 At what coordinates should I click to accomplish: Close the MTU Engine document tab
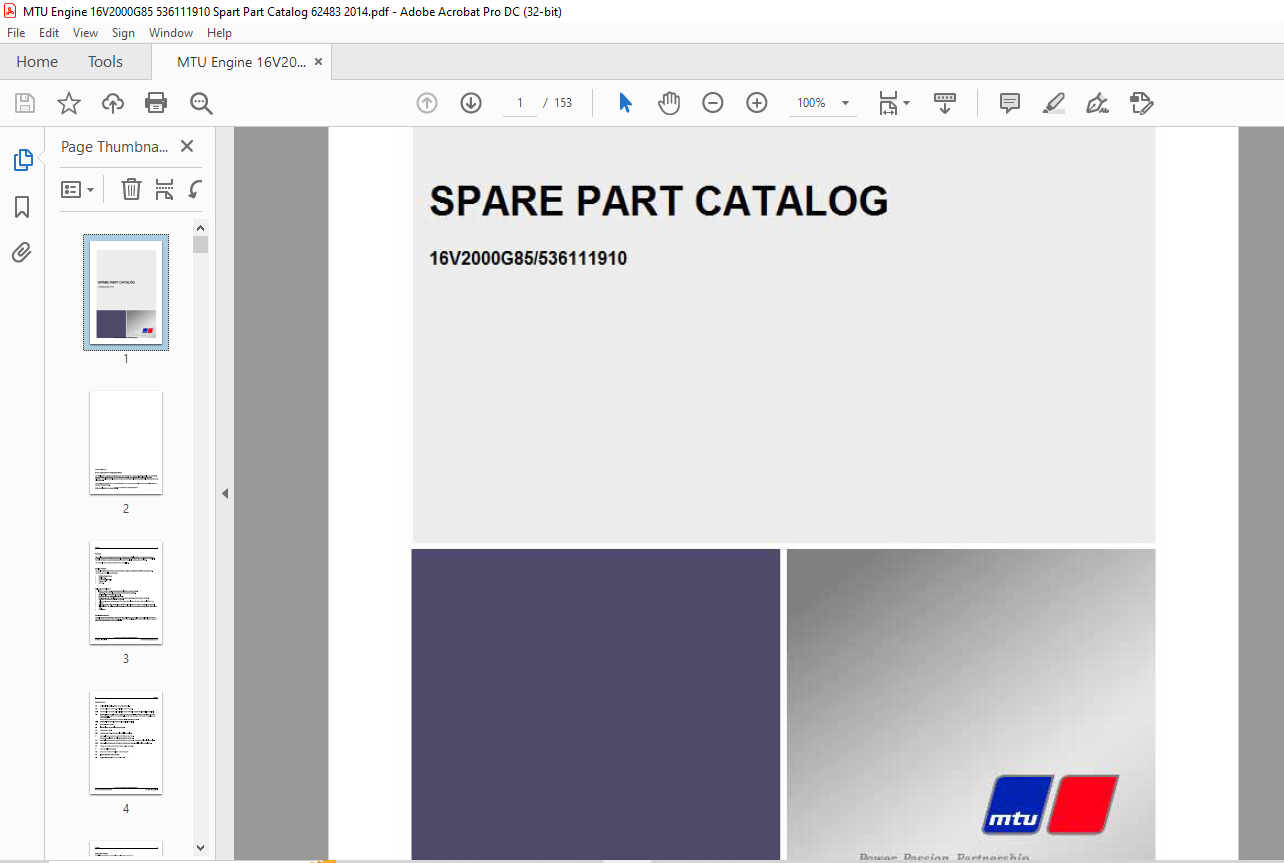click(319, 62)
